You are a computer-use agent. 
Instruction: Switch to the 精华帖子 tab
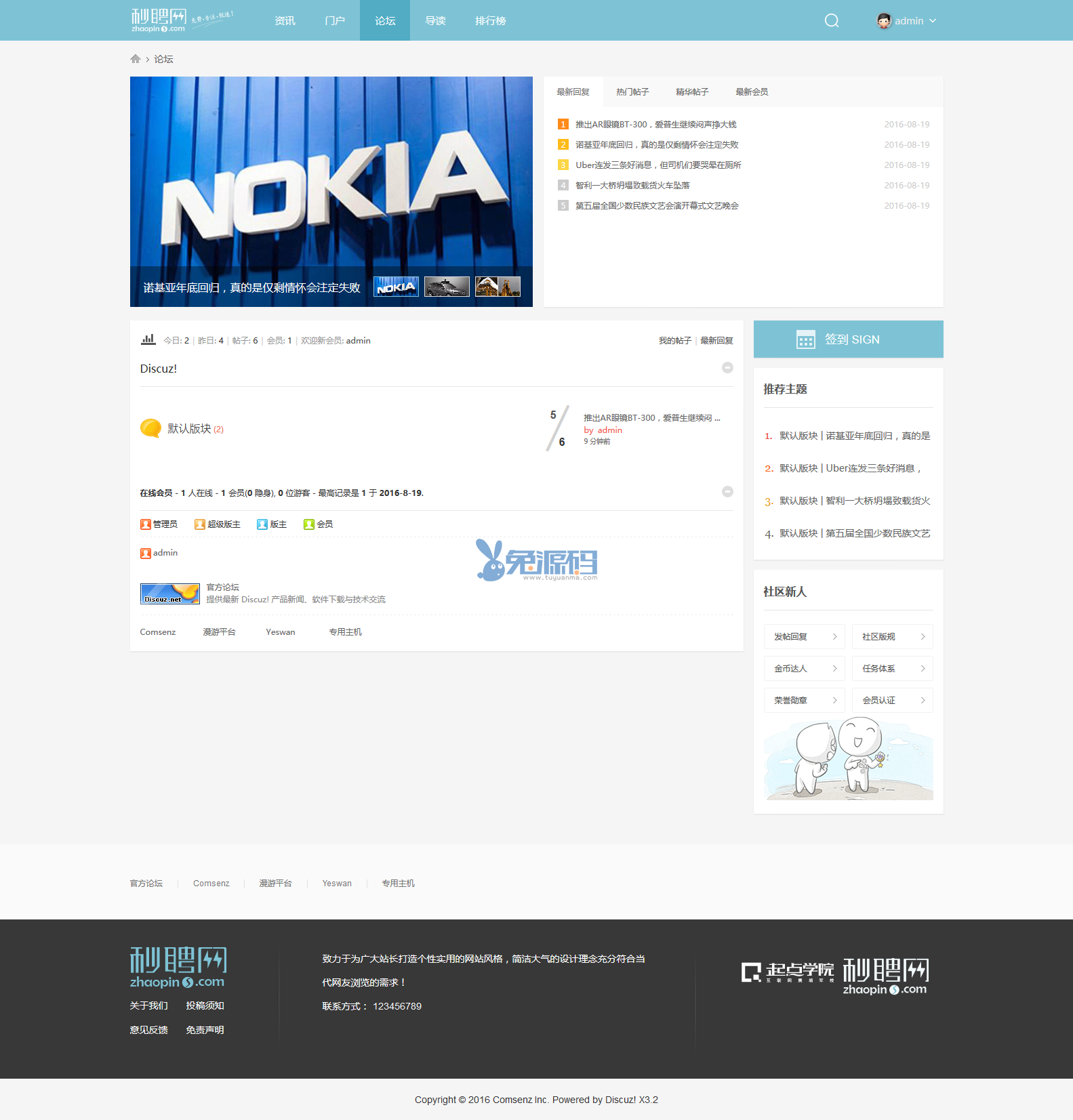tap(692, 91)
